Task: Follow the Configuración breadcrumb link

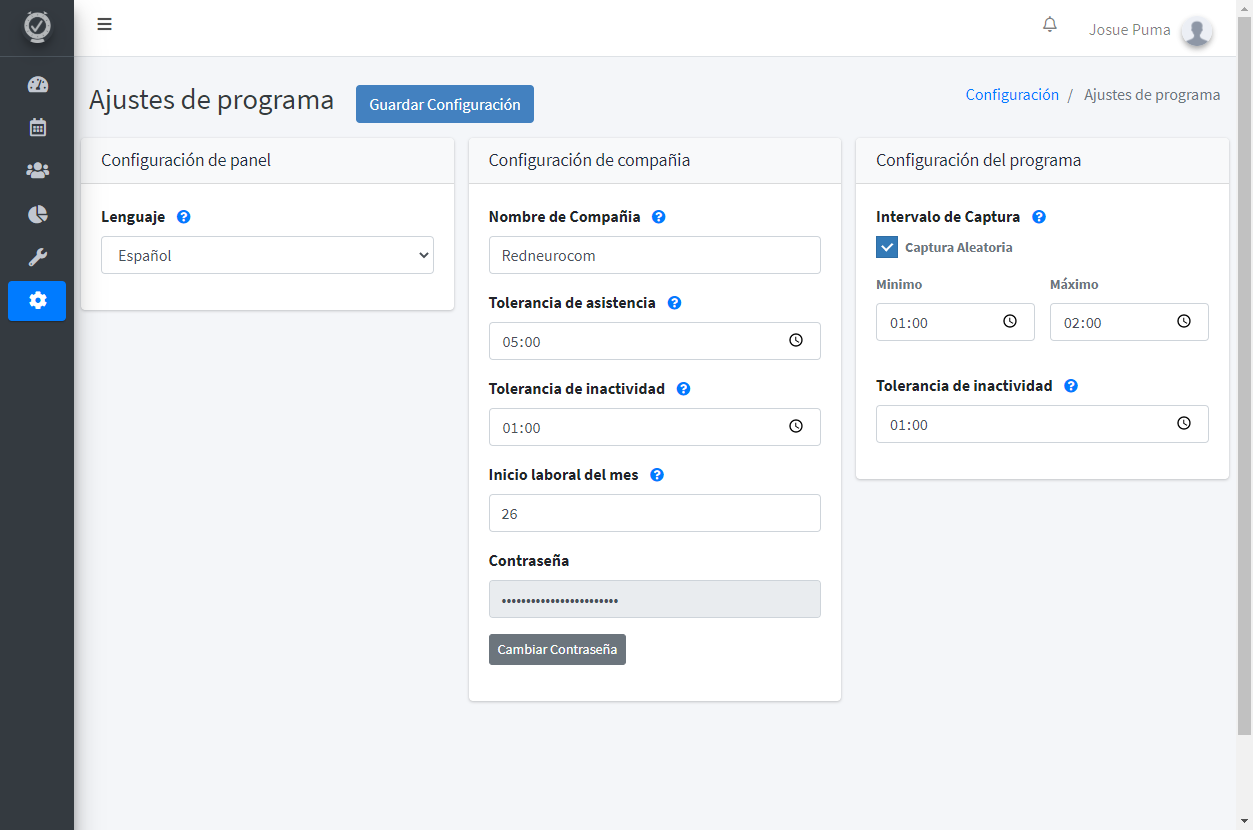Action: [x=1012, y=95]
